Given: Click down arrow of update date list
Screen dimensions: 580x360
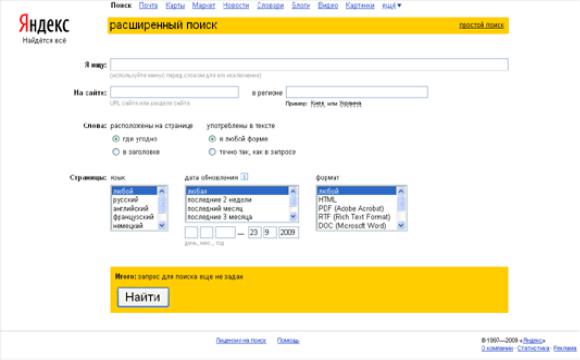Looking at the screenshot, I should point(293,216).
